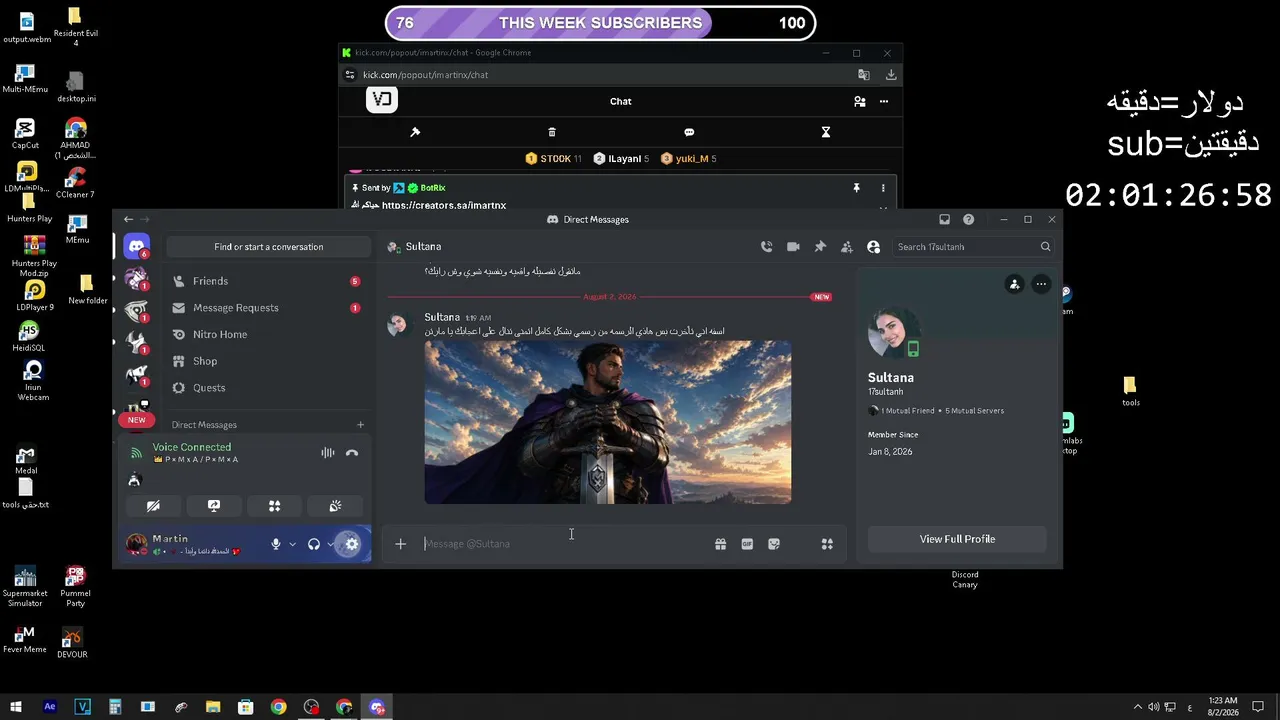Start a video call with Sultana

(793, 247)
